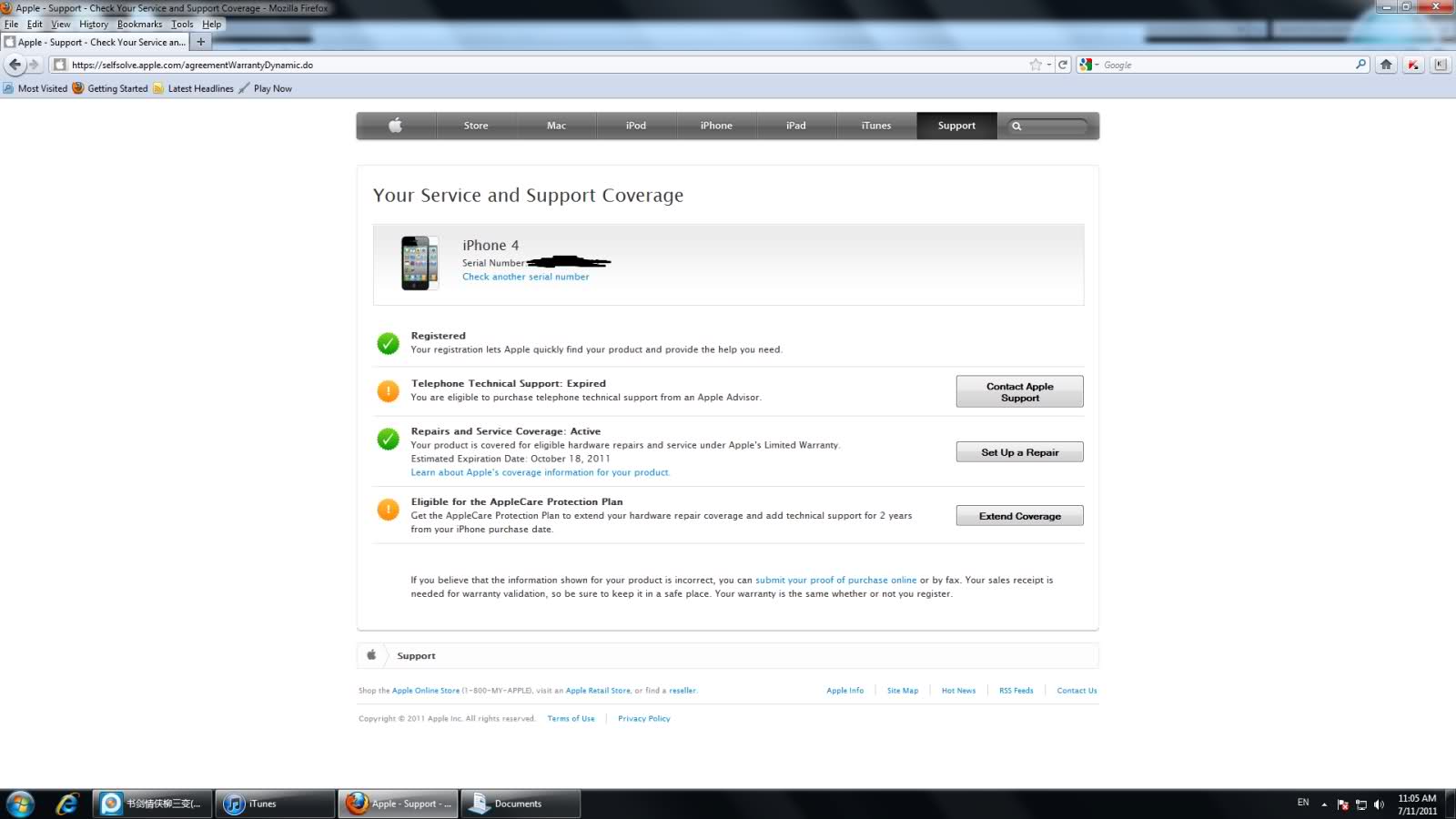Viewport: 1456px width, 819px height.
Task: Select Support tab in Apple navigation
Action: click(x=956, y=126)
